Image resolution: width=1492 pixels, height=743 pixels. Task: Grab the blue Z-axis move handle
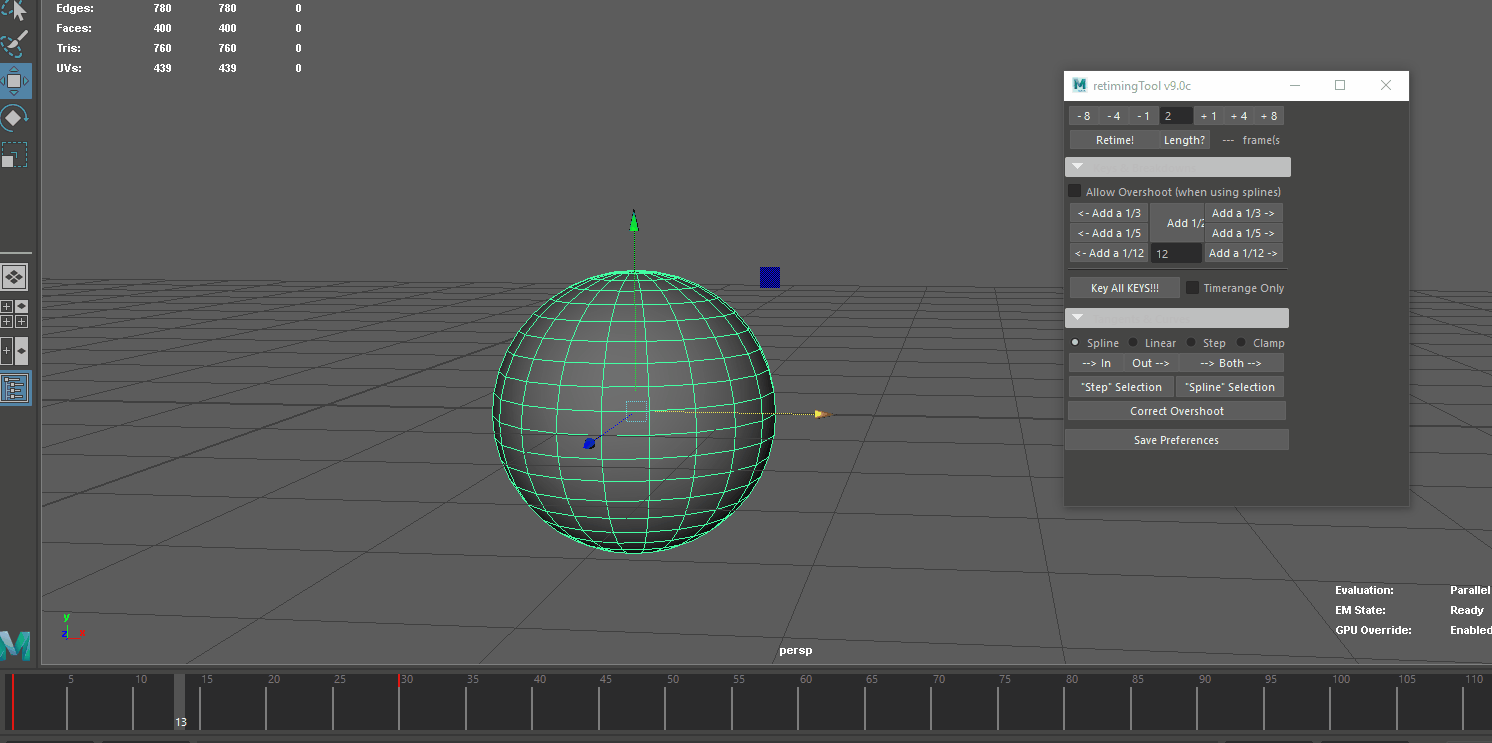point(589,443)
